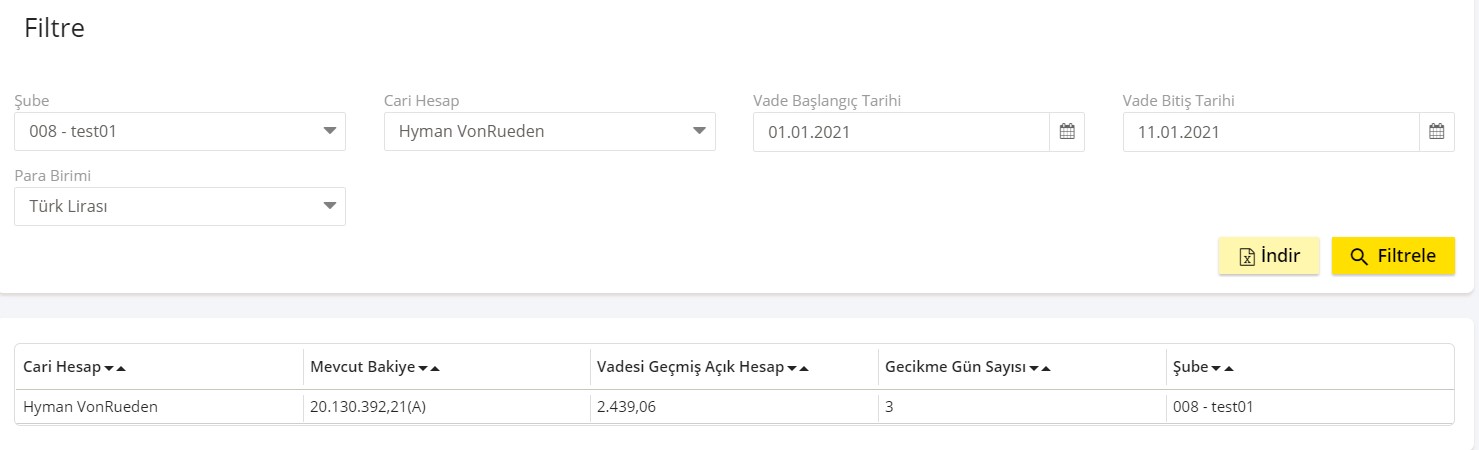The width and height of the screenshot is (1479, 450).
Task: Select the Hyman VonRueden table row
Action: (735, 407)
